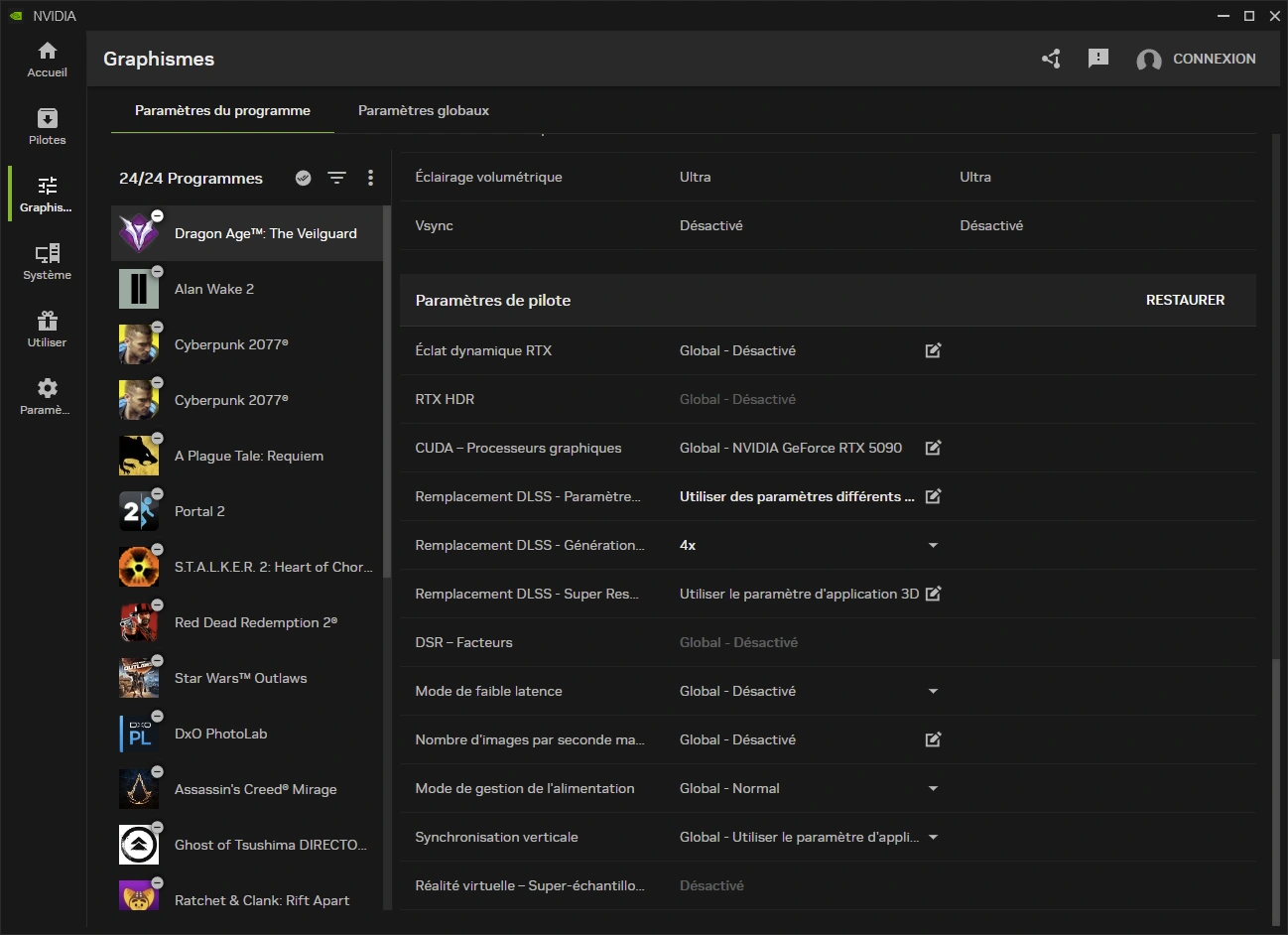Screen dimensions: 1288x935
Task: Edit Nombre d'images par seconde max
Action: 933,739
